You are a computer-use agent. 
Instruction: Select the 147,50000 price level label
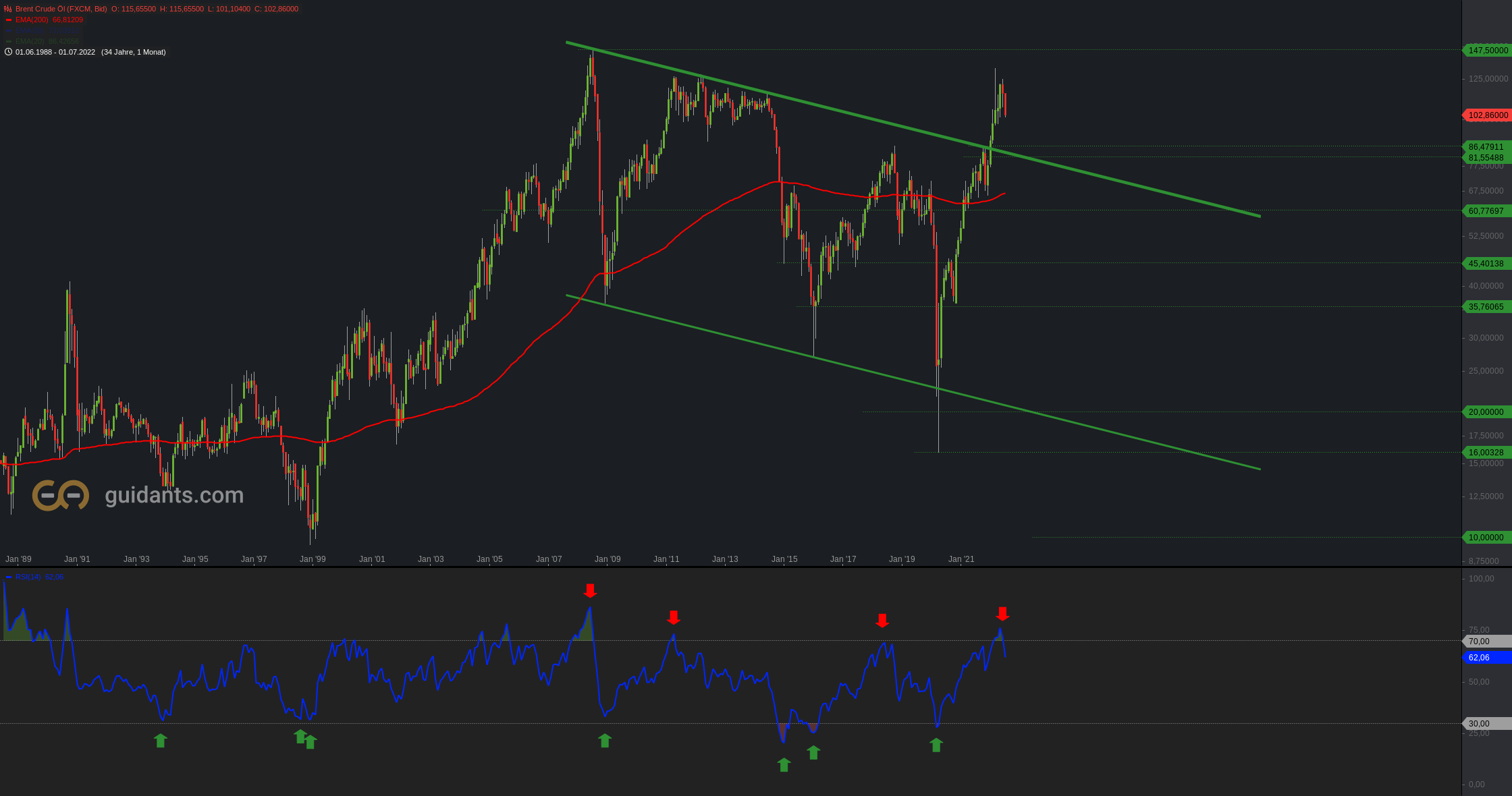click(x=1487, y=51)
